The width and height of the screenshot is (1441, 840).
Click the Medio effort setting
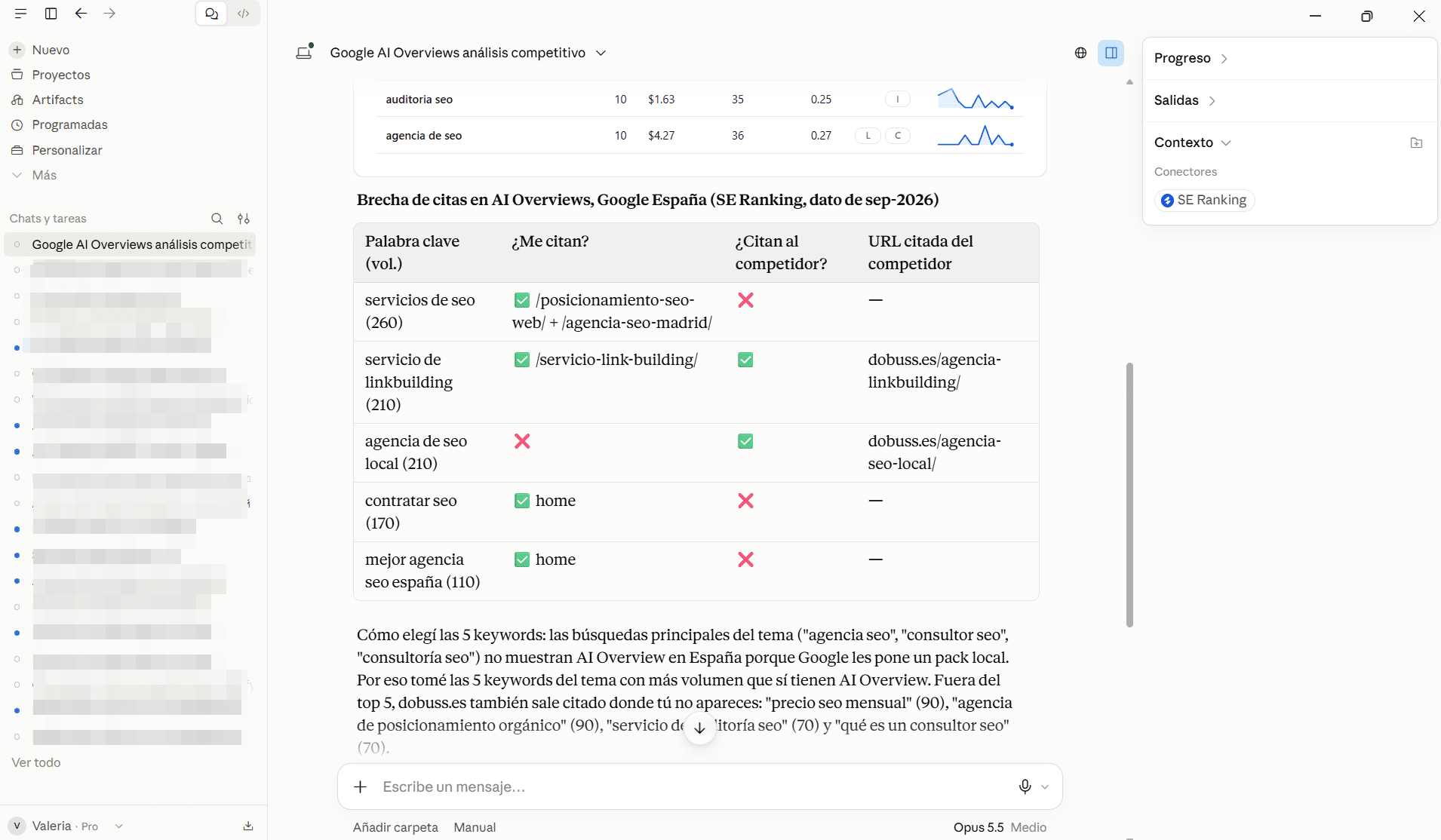click(1028, 827)
